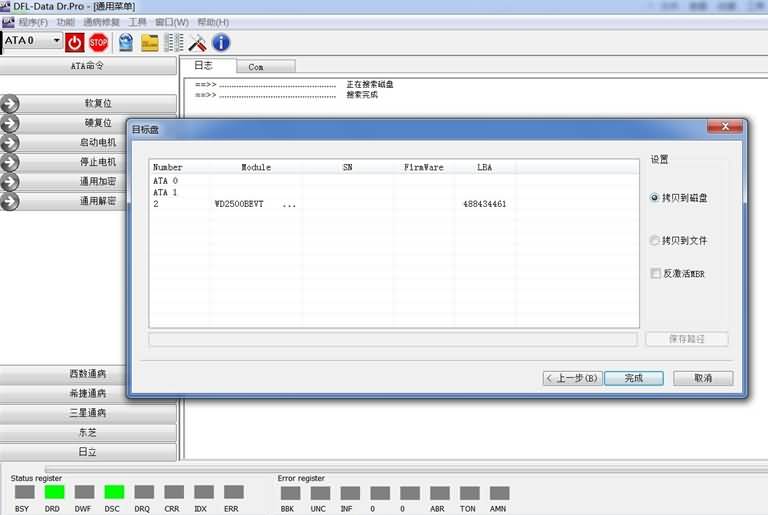
Task: Select the 拷贝到磁盘 radio option
Action: 655,198
